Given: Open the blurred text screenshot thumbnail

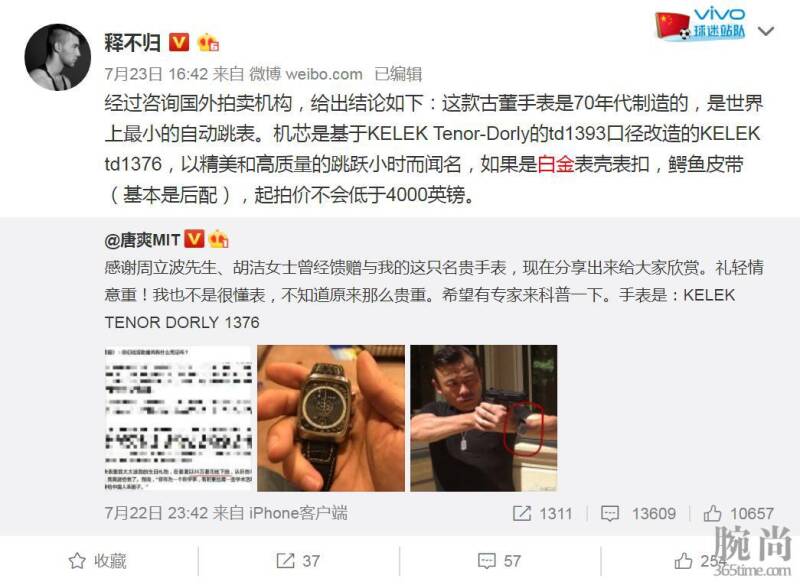Looking at the screenshot, I should pos(179,418).
